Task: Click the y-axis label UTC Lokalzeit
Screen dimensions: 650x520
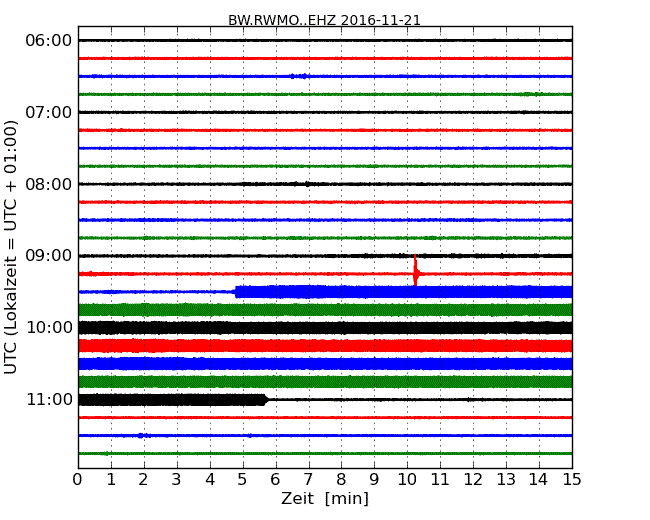Action: coord(10,247)
